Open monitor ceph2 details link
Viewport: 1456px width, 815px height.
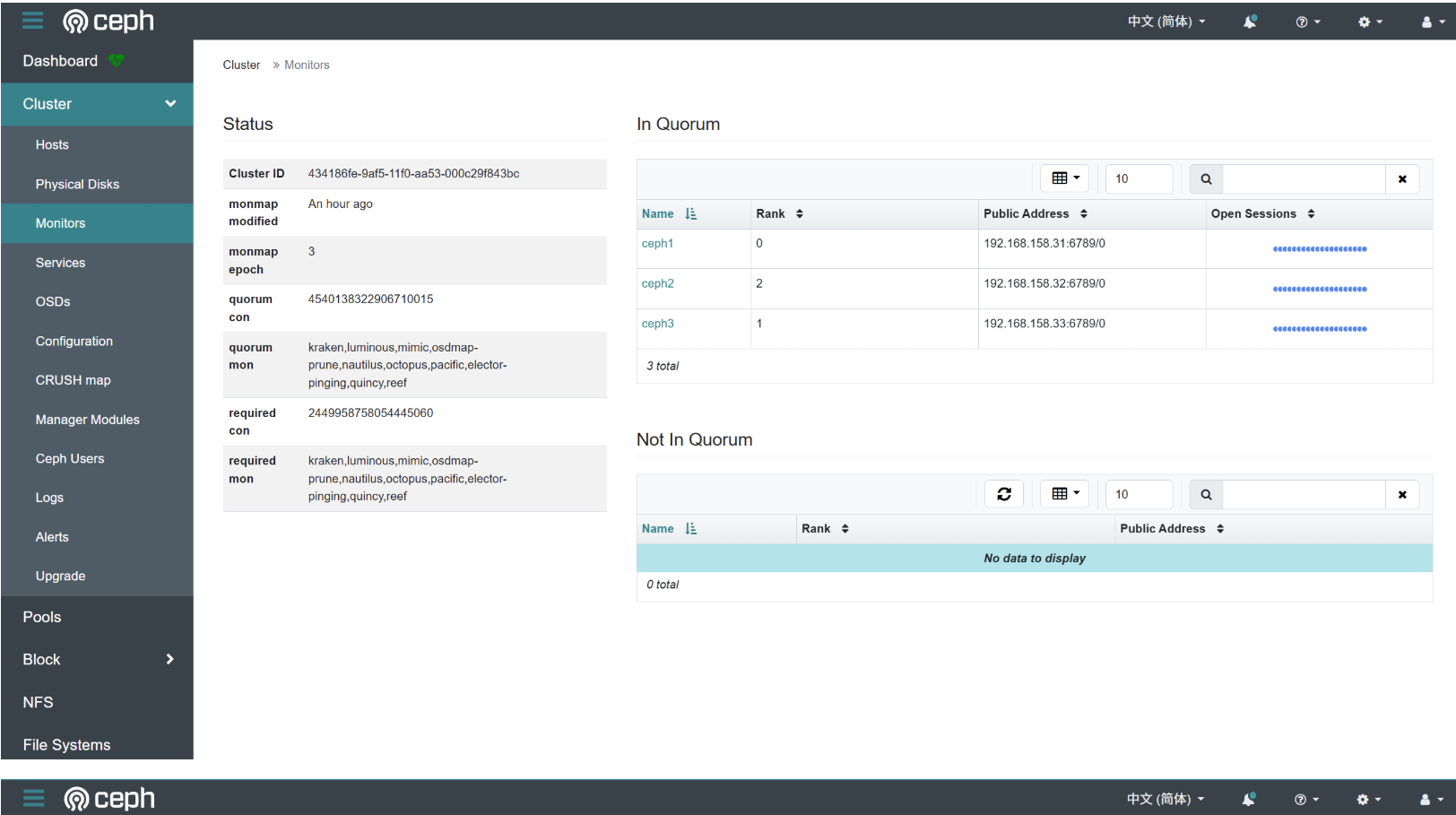tap(657, 283)
